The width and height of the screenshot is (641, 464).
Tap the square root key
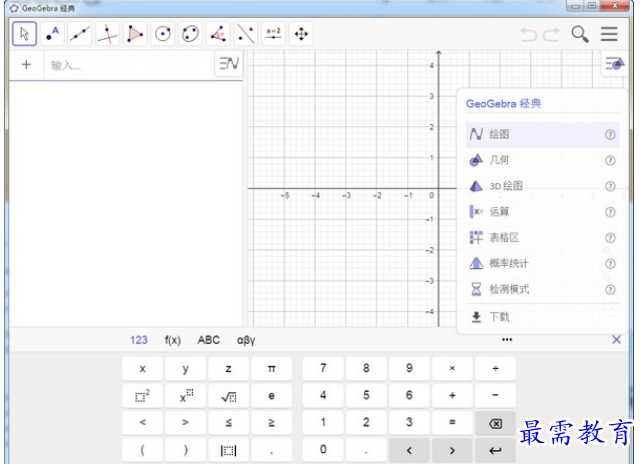tap(229, 395)
